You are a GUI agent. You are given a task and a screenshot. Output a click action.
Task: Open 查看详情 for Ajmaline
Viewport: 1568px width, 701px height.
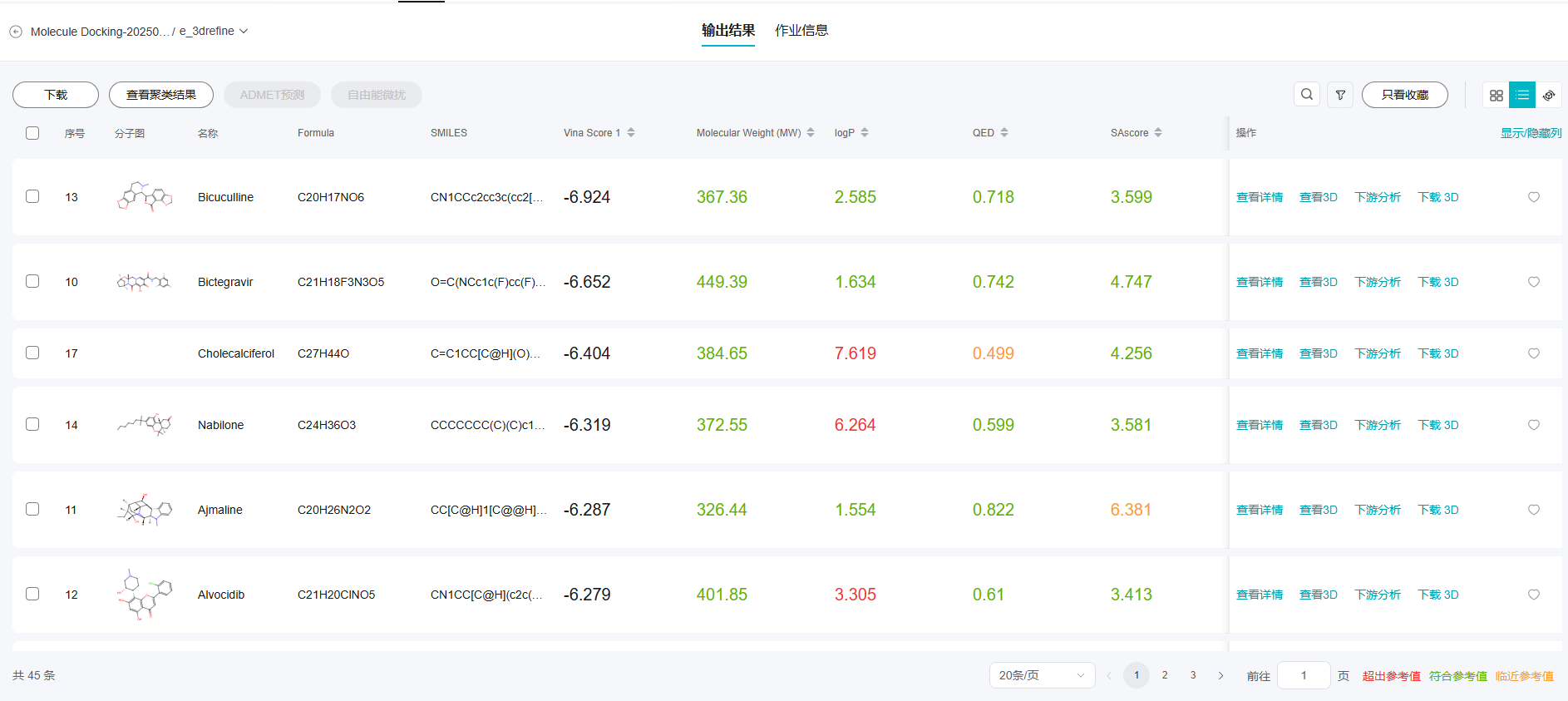[1259, 510]
